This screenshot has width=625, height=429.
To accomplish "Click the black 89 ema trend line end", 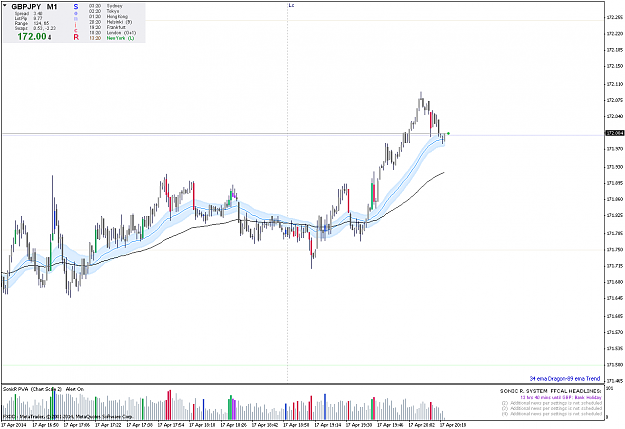I will pos(443,173).
